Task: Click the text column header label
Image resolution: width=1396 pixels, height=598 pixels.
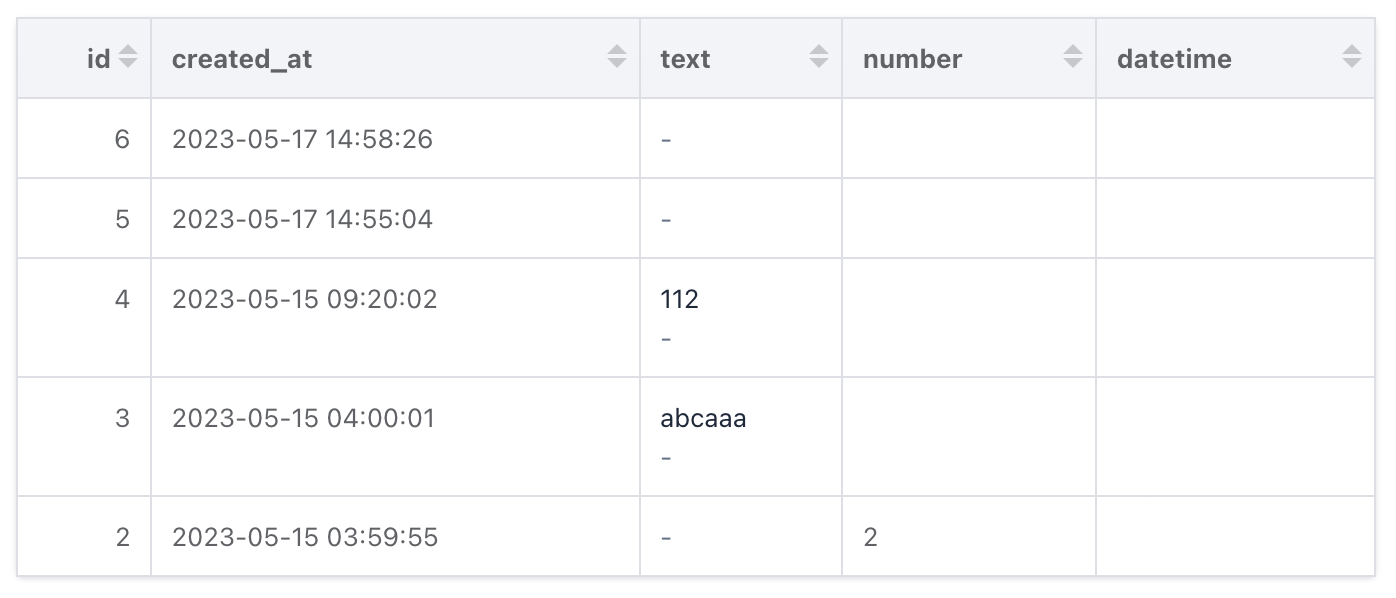Action: 685,59
